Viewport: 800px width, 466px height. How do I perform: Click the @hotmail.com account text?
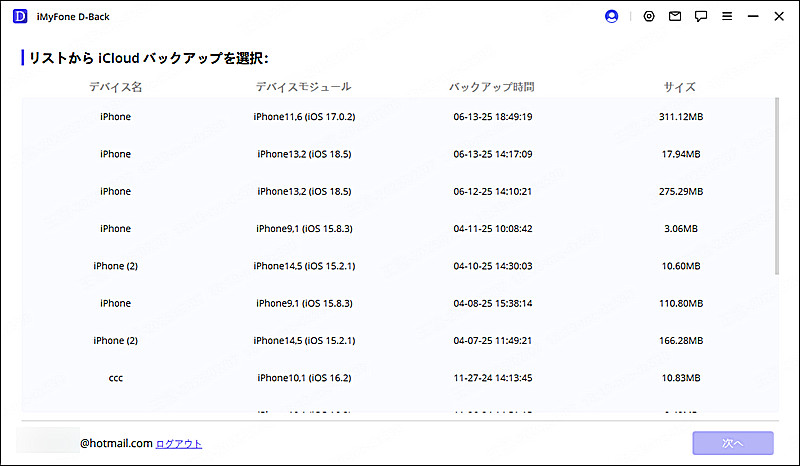coord(116,443)
